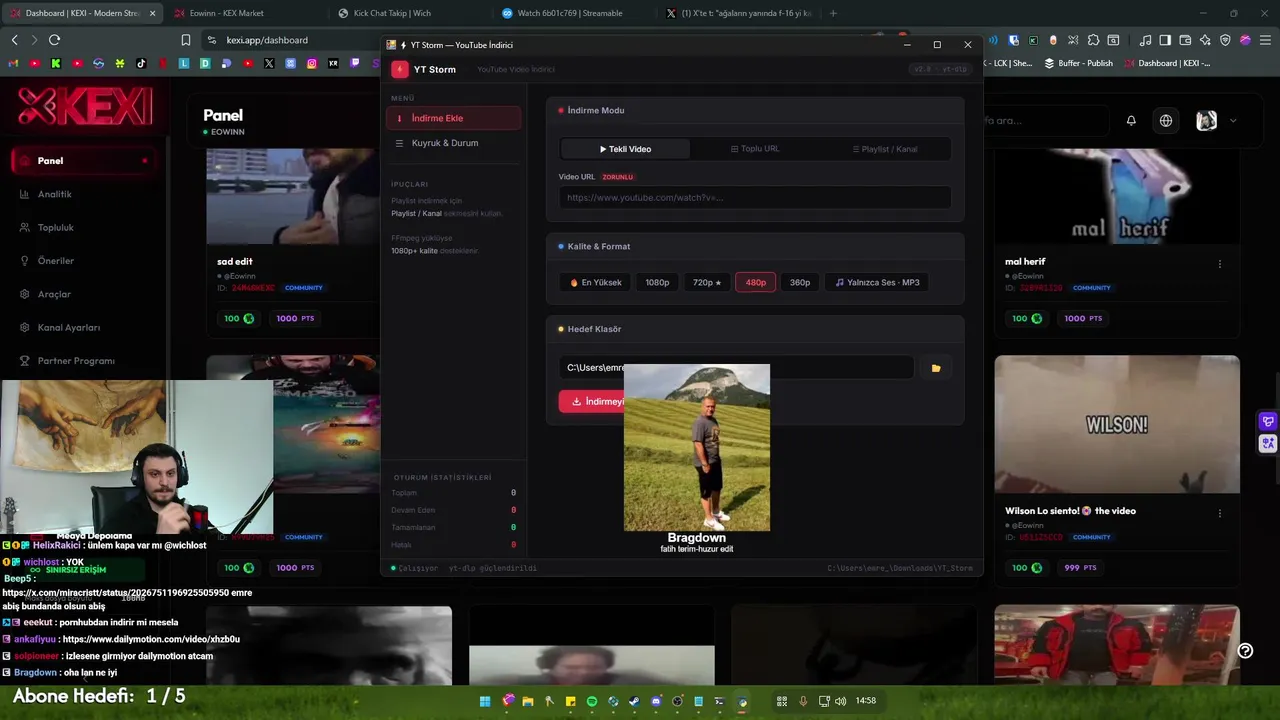The width and height of the screenshot is (1280, 720).
Task: Choose 720p quality option
Action: 707,282
